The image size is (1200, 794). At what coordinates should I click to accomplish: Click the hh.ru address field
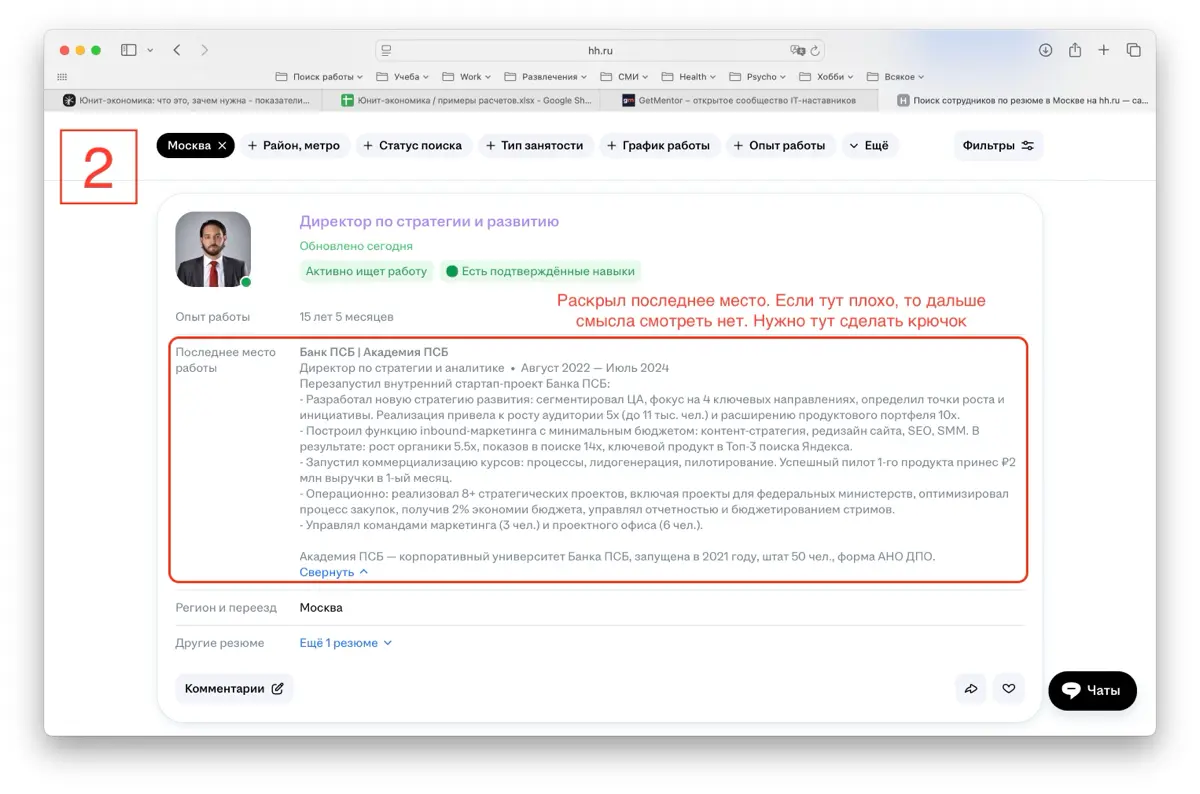pos(599,50)
